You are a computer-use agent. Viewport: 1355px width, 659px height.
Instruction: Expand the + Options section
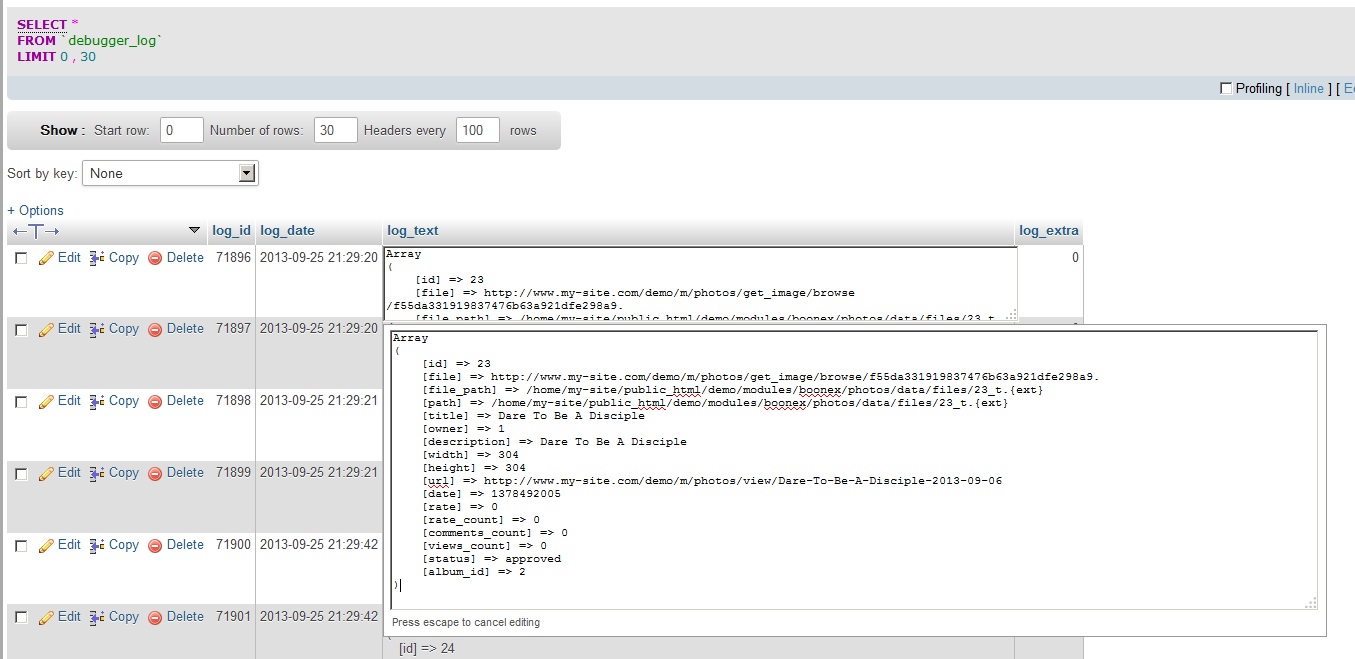point(35,210)
